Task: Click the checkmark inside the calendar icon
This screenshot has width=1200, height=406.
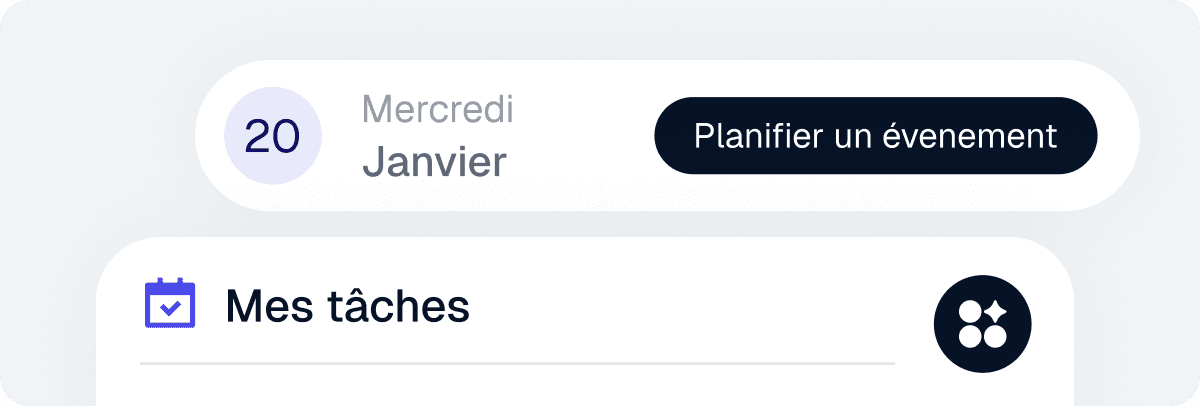Action: click(171, 309)
